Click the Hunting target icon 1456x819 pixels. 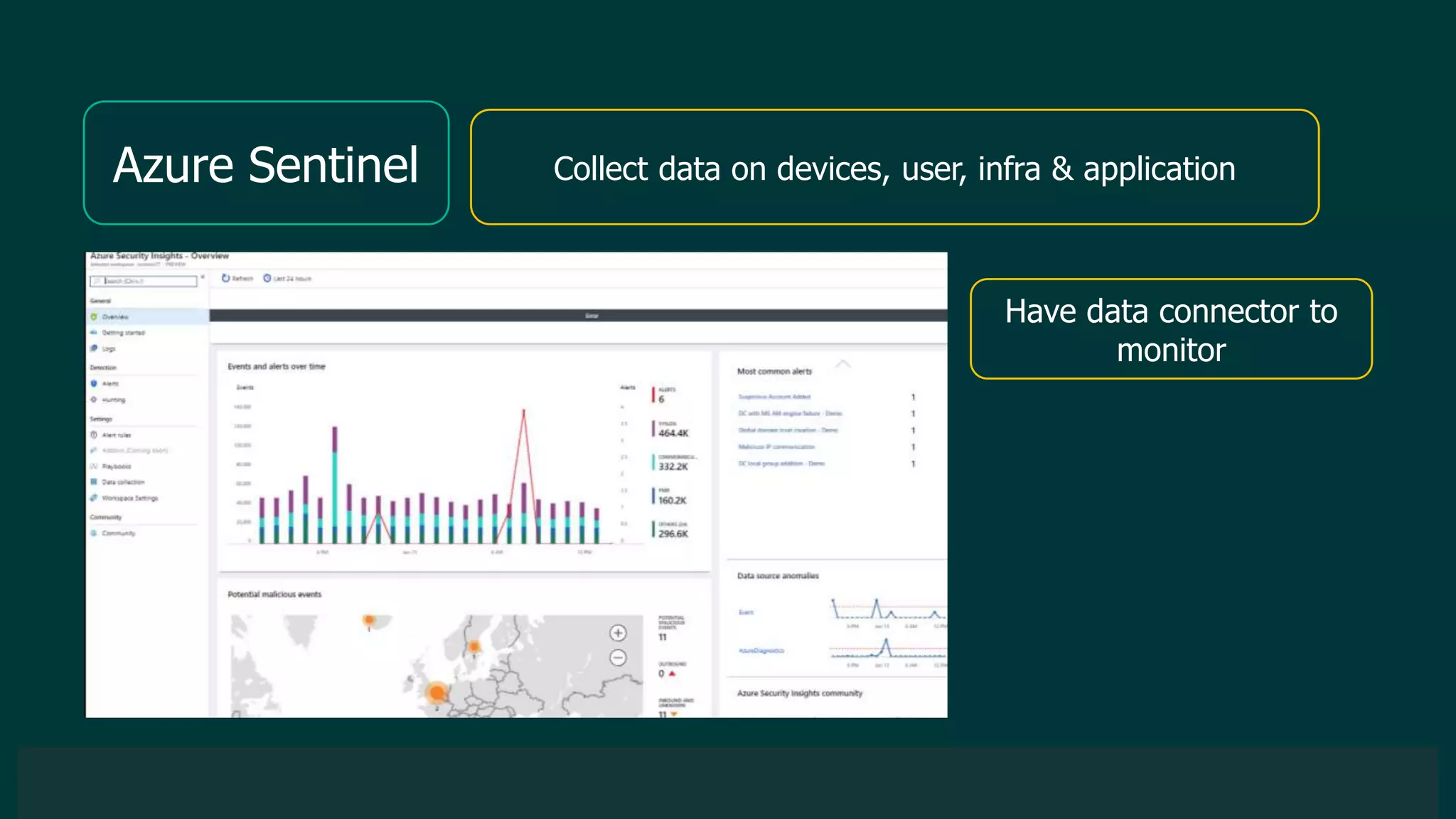94,400
